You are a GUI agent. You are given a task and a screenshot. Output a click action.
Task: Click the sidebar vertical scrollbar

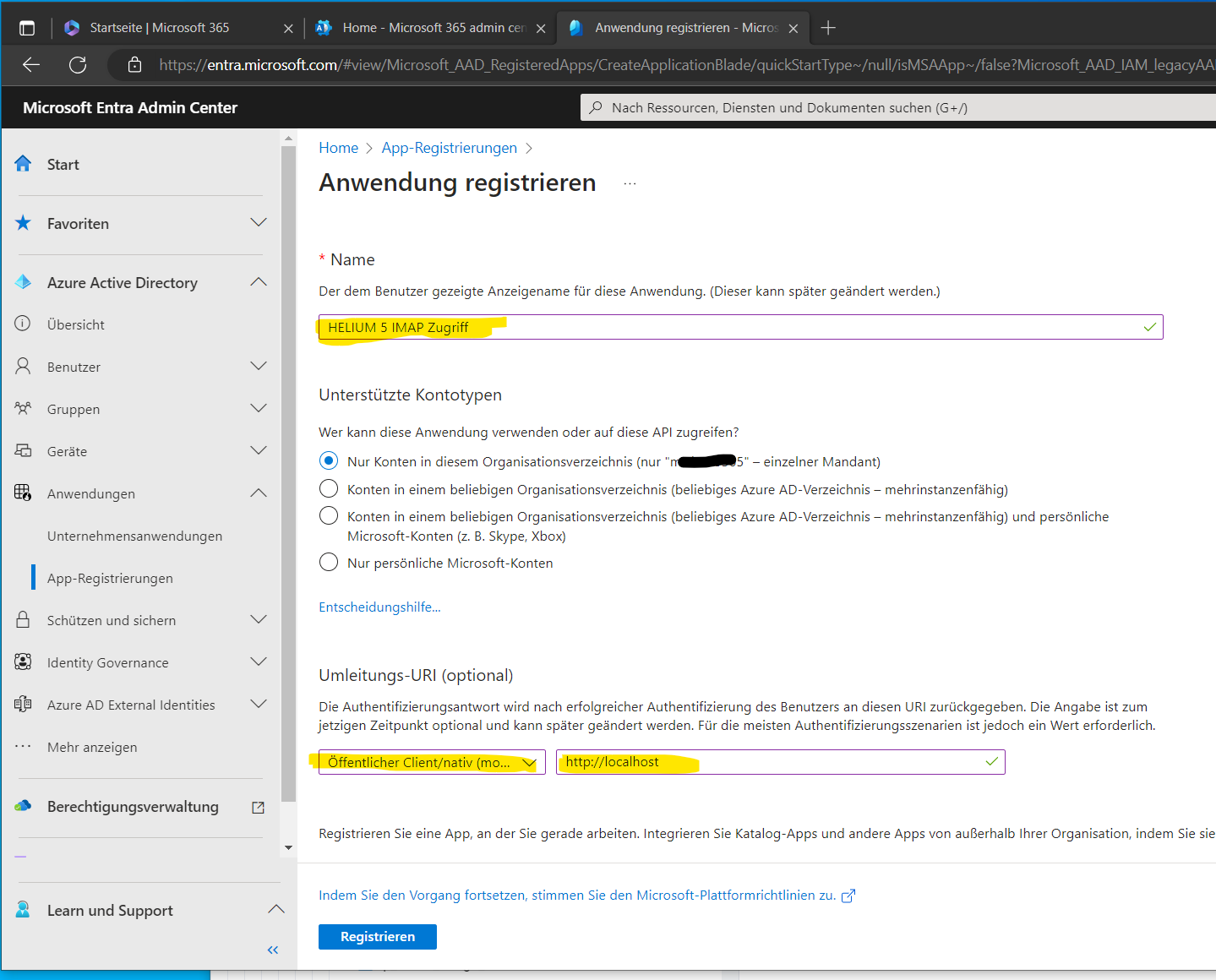[288, 473]
